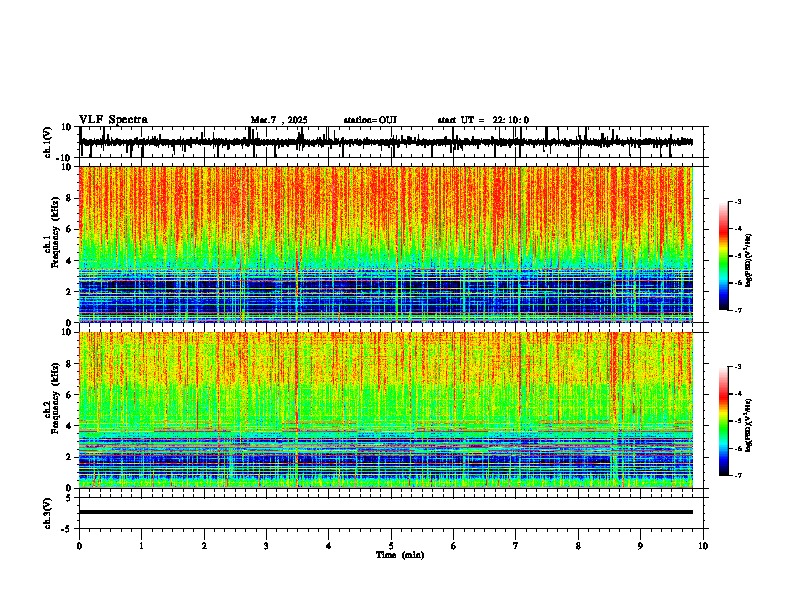The image size is (792, 612).
Task: Select the ch.2 color bar log(PSD) label
Action: 748,425
